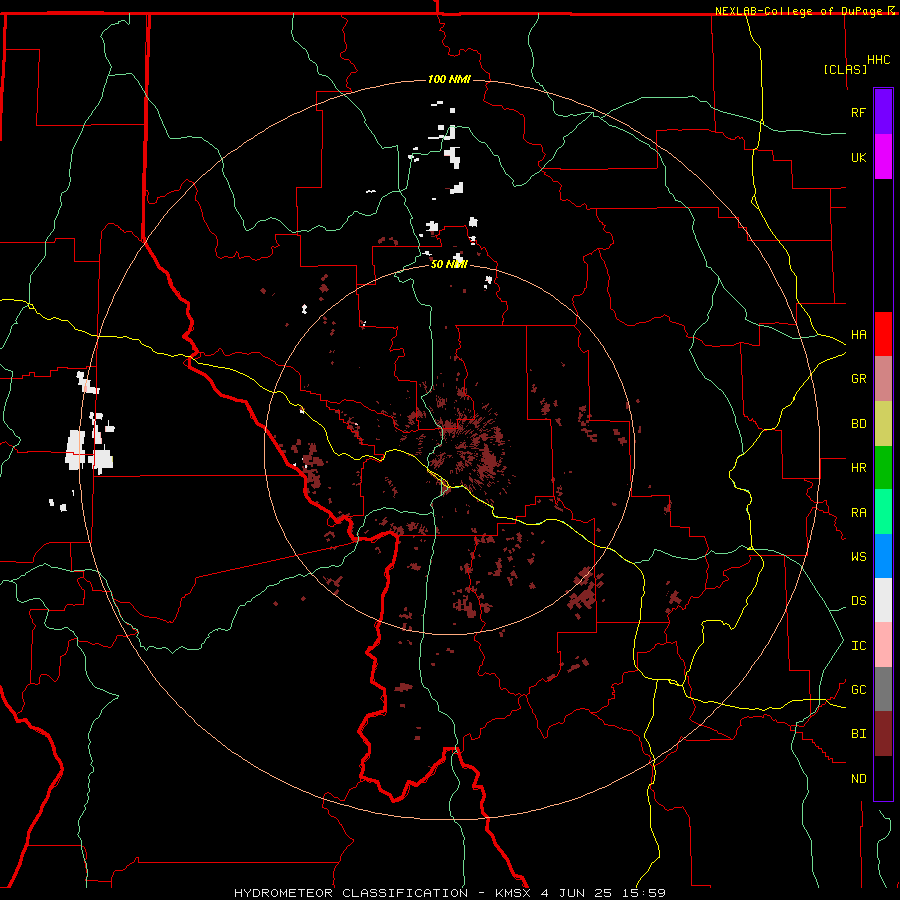Image resolution: width=900 pixels, height=900 pixels.
Task: Click the RA legend label
Action: [x=858, y=513]
